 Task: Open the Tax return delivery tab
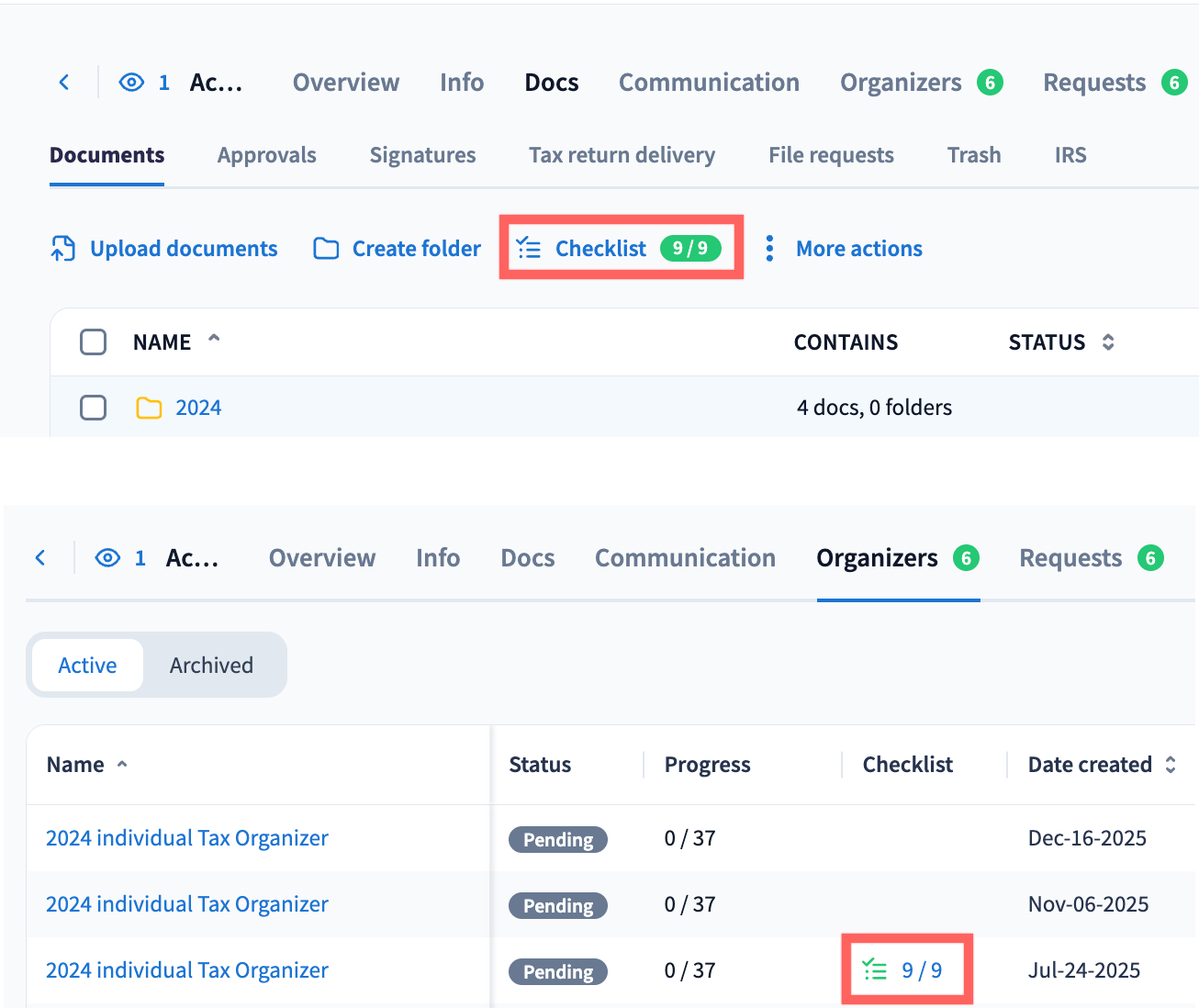click(x=622, y=155)
